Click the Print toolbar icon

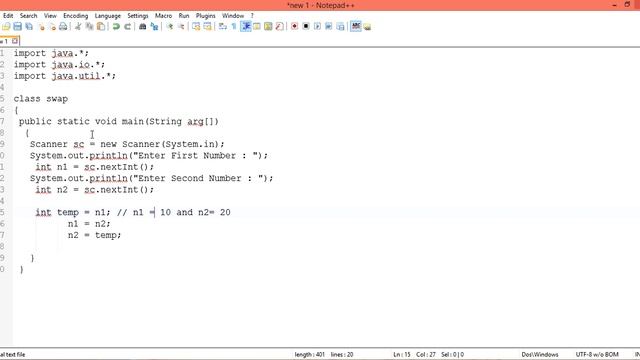pos(63,27)
